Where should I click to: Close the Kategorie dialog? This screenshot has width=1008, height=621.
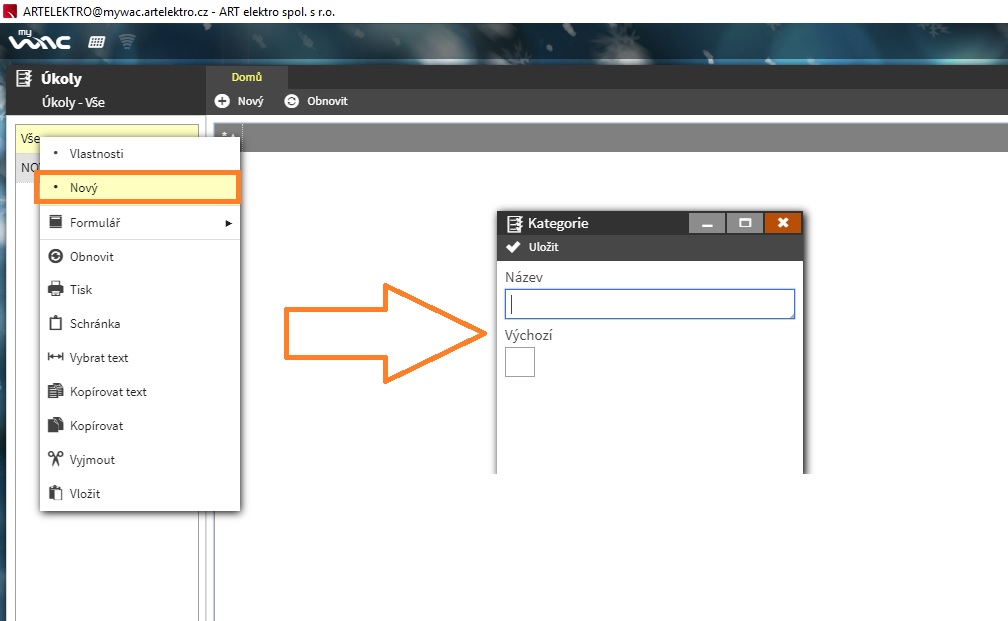tap(783, 223)
